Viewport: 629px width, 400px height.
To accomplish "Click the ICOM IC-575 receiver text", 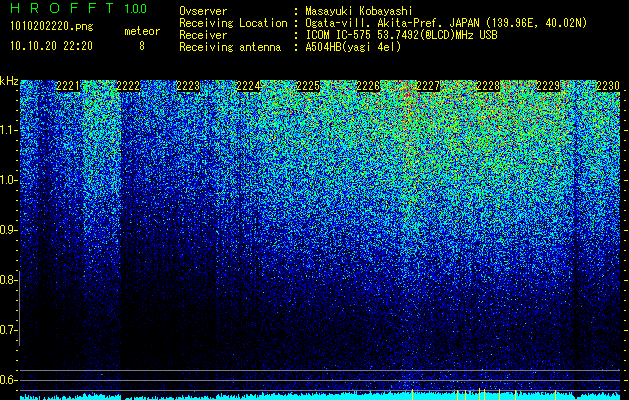I will (401, 35).
